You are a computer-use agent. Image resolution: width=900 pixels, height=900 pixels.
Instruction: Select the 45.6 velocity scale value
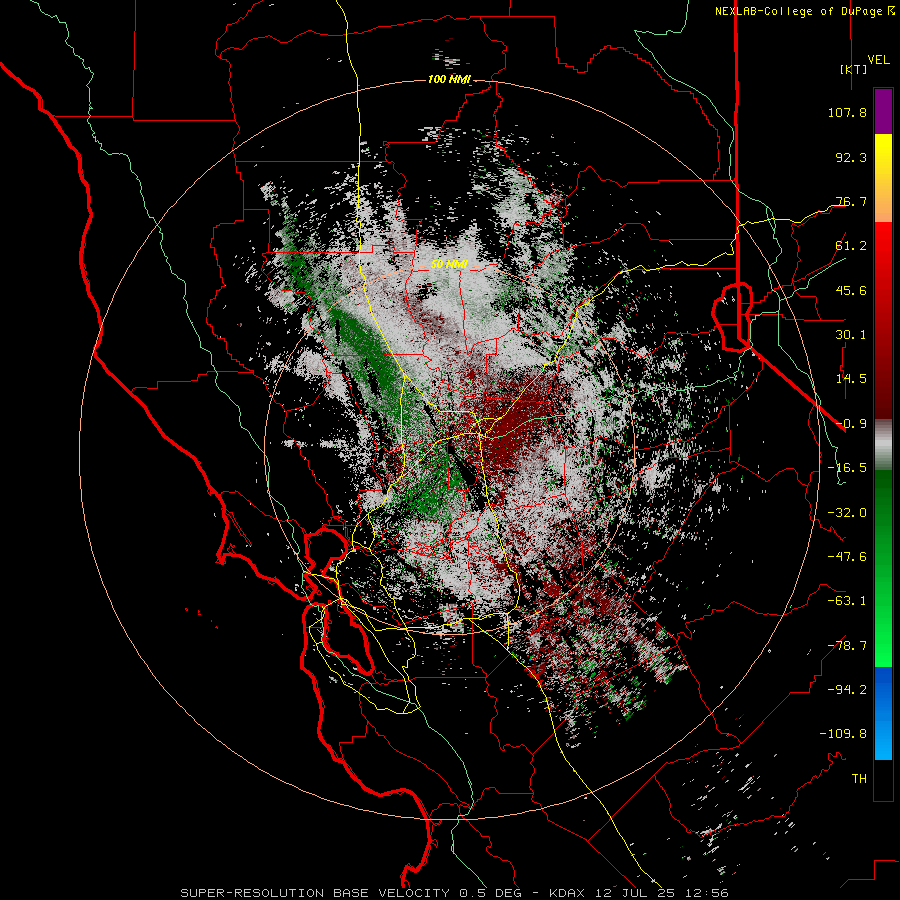851,290
